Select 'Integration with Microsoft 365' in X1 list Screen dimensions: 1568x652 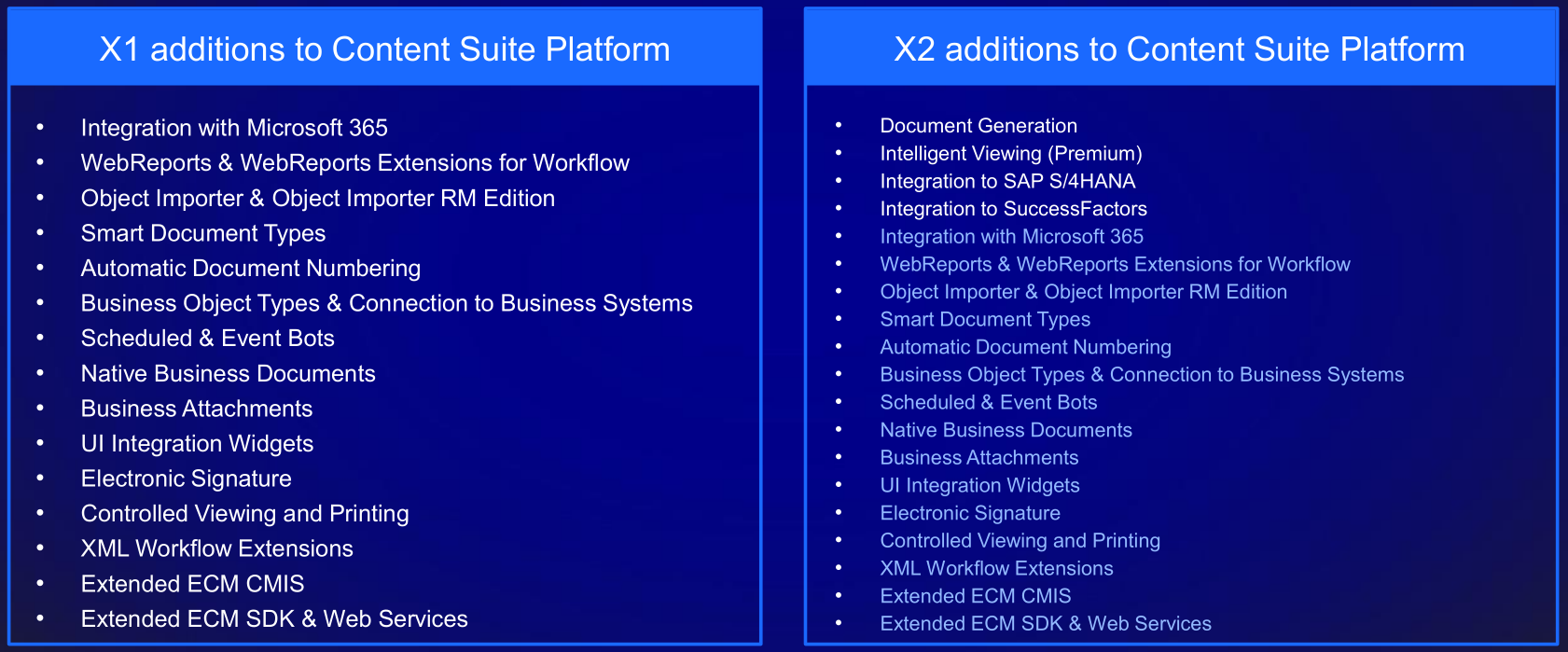[x=234, y=128]
